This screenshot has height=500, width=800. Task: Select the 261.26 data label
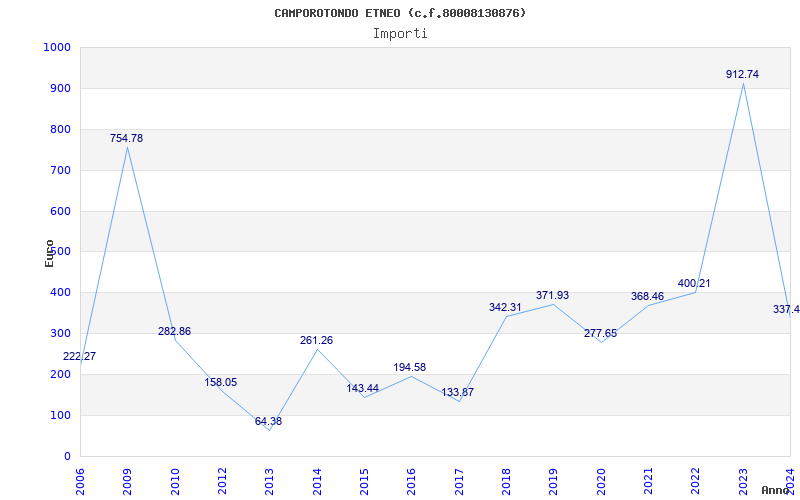(316, 341)
